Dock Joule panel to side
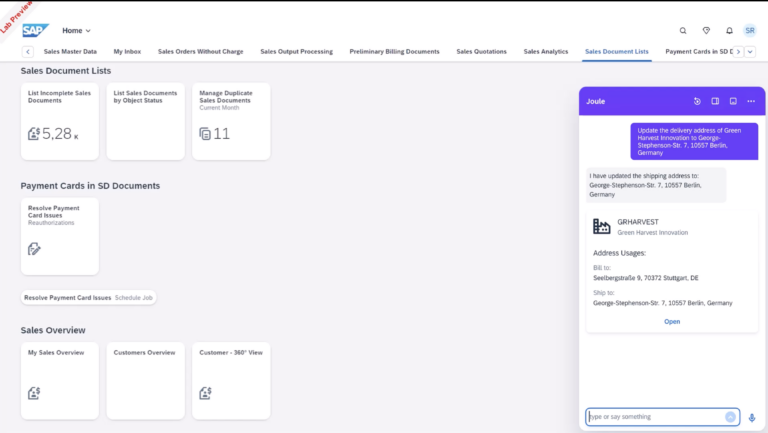 [x=715, y=101]
